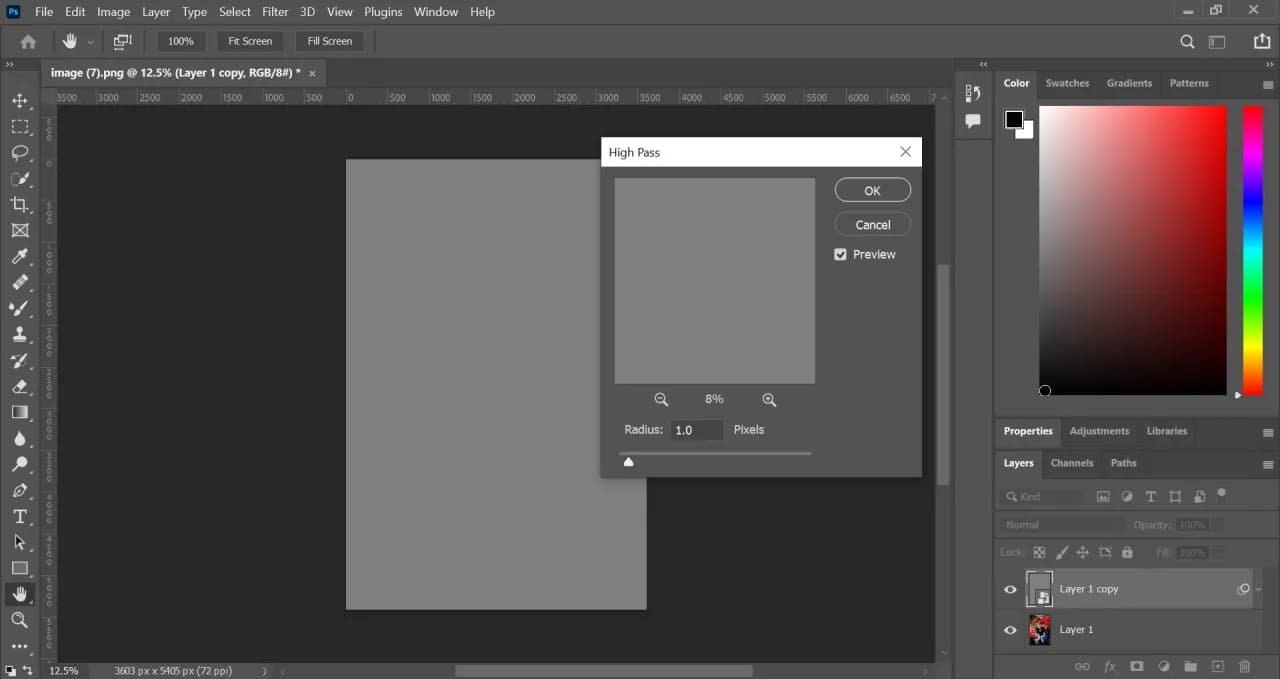1280x679 pixels.
Task: Select the Horizontal Type tool
Action: [x=19, y=516]
